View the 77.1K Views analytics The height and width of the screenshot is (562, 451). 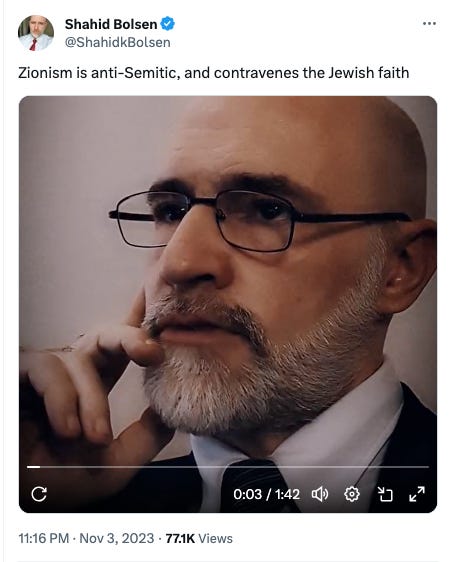pyautogui.click(x=199, y=538)
